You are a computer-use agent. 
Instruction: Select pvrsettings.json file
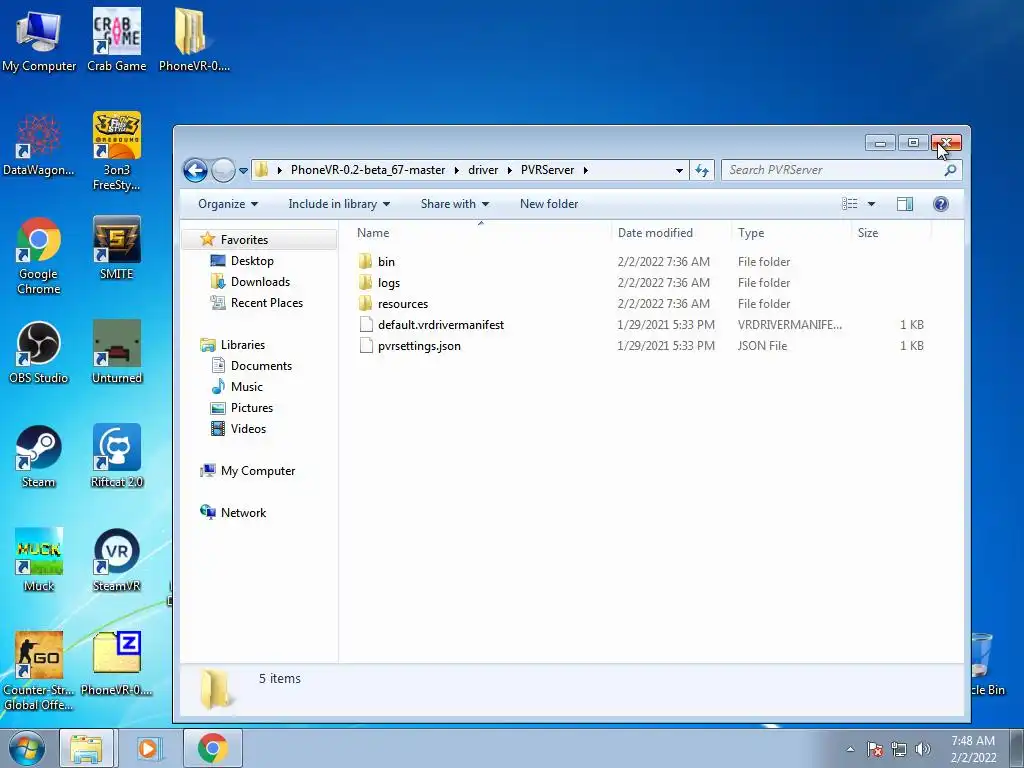pos(419,346)
